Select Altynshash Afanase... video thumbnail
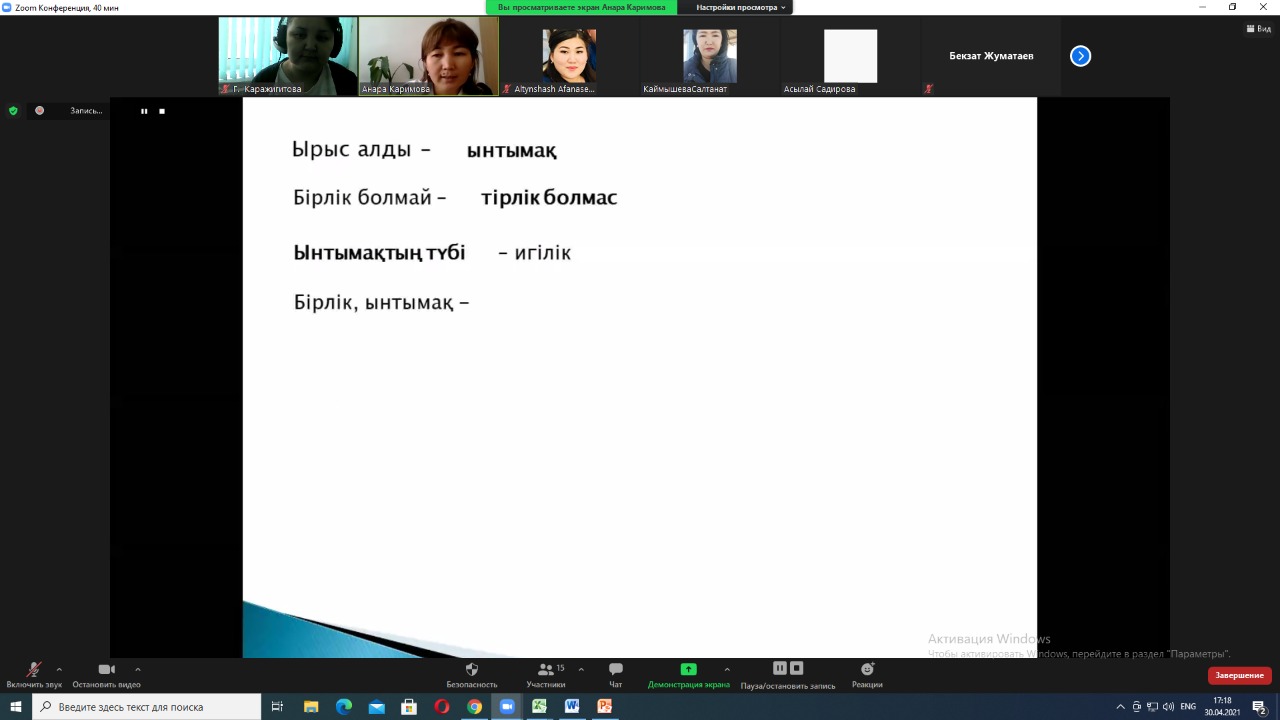The width and height of the screenshot is (1280, 720). [x=568, y=56]
